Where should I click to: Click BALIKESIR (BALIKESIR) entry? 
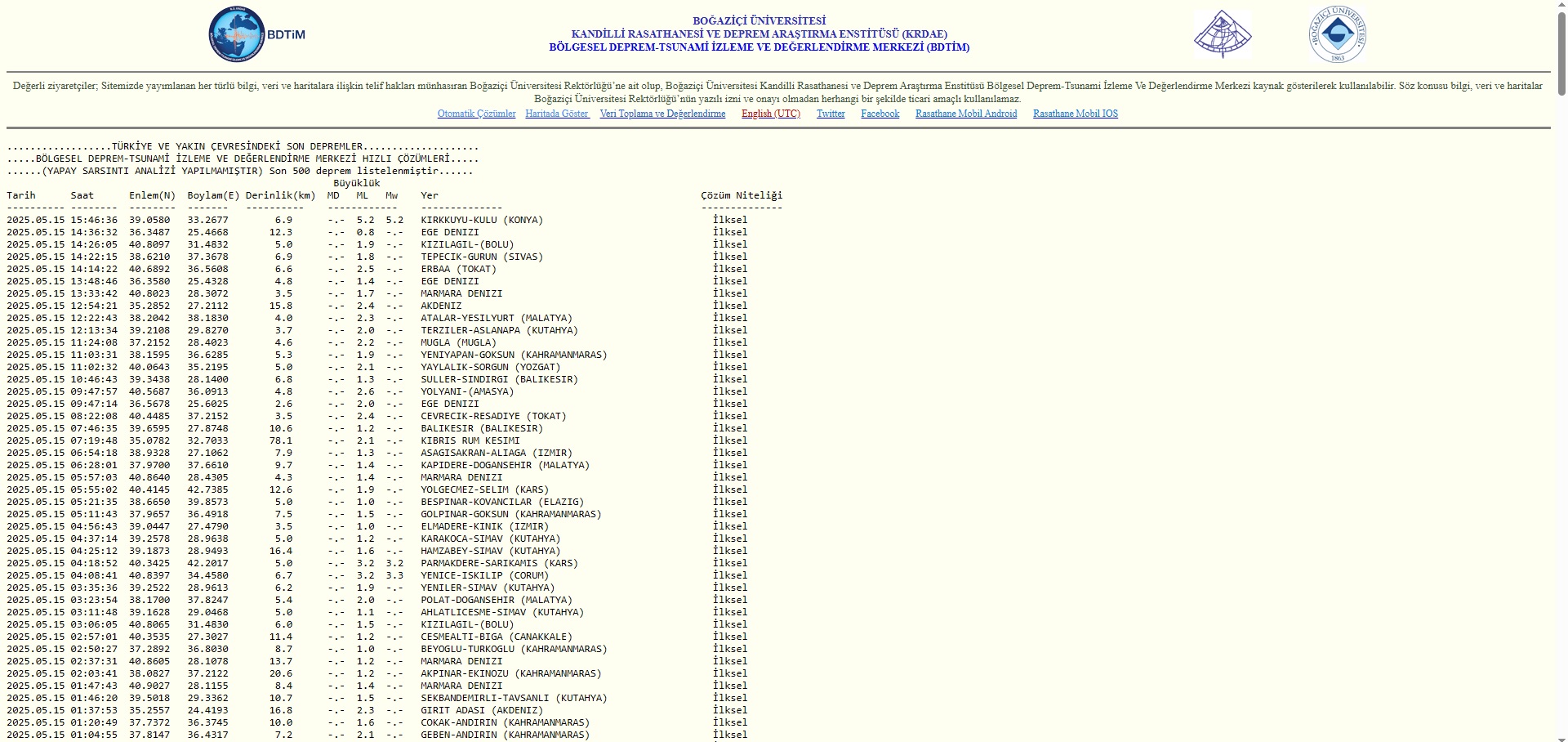[482, 428]
